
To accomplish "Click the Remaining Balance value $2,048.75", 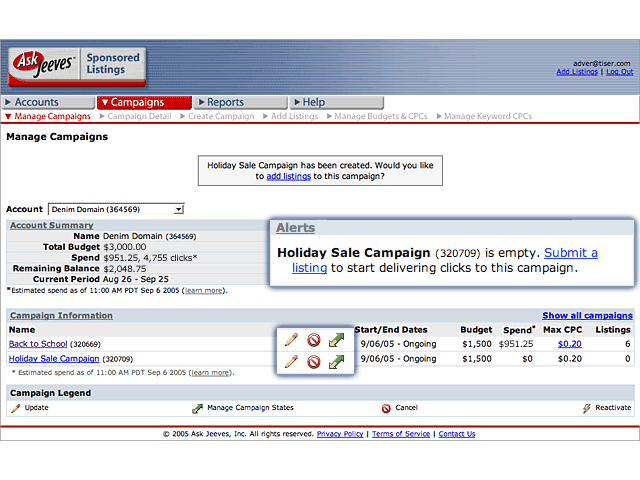I will tap(124, 269).
